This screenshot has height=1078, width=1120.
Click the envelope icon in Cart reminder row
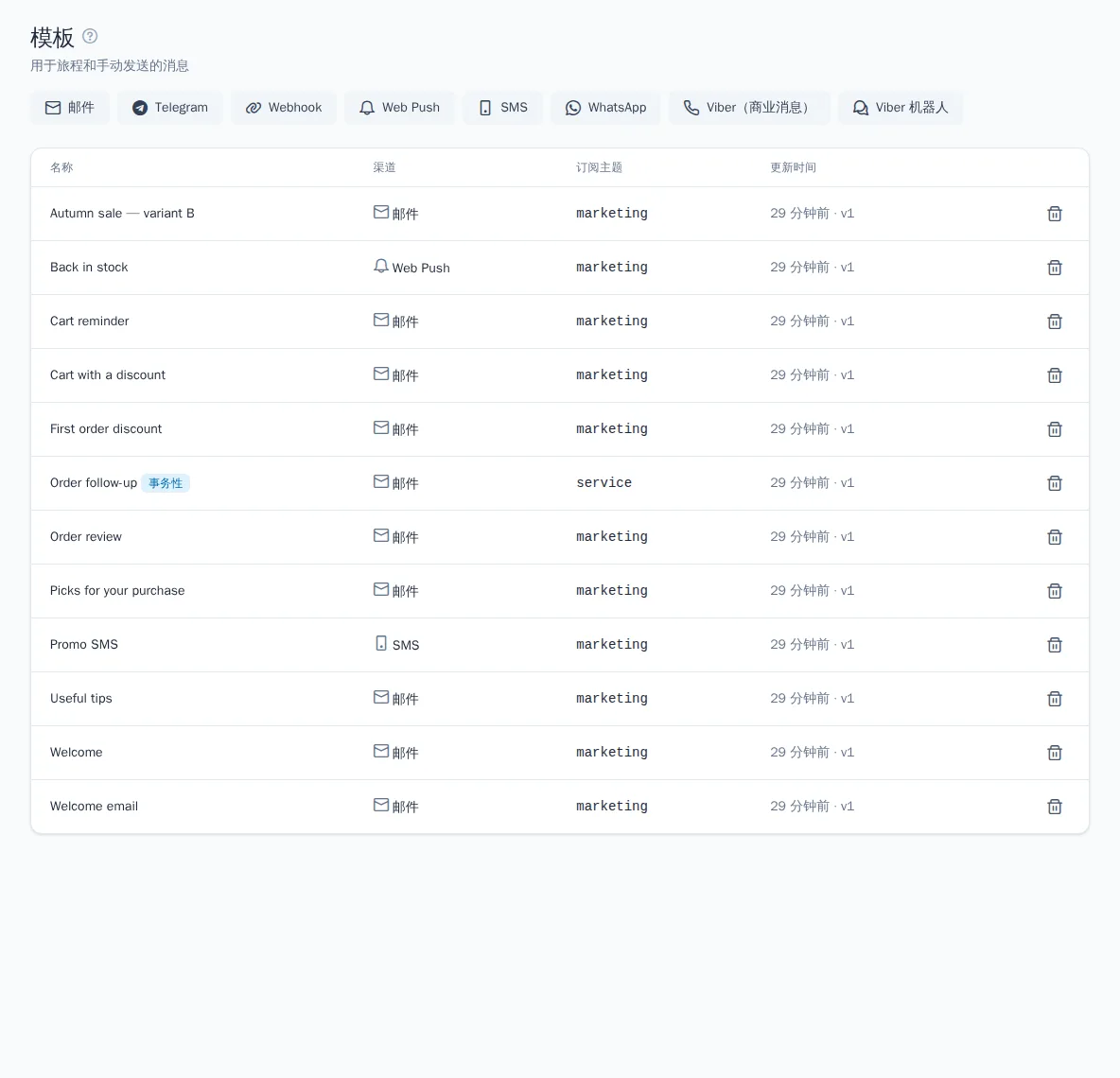pos(381,320)
